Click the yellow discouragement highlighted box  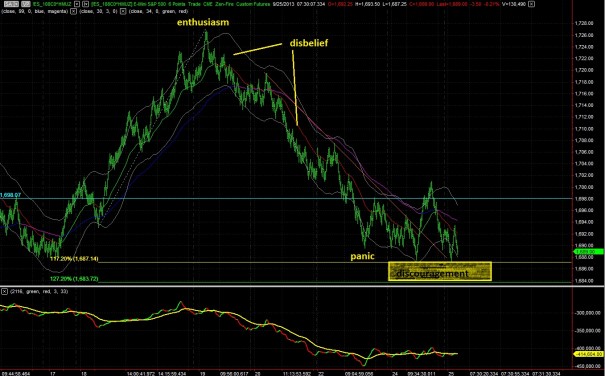tap(439, 271)
